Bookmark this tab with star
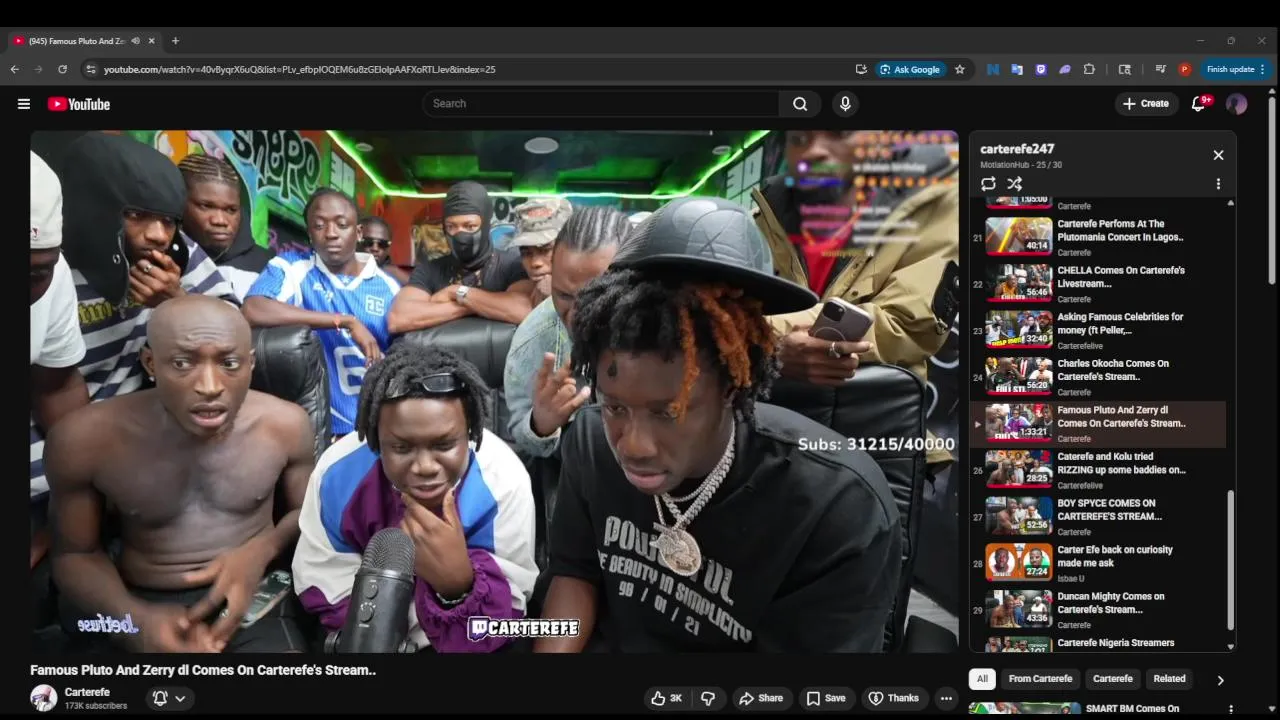This screenshot has width=1280, height=720. click(x=960, y=69)
